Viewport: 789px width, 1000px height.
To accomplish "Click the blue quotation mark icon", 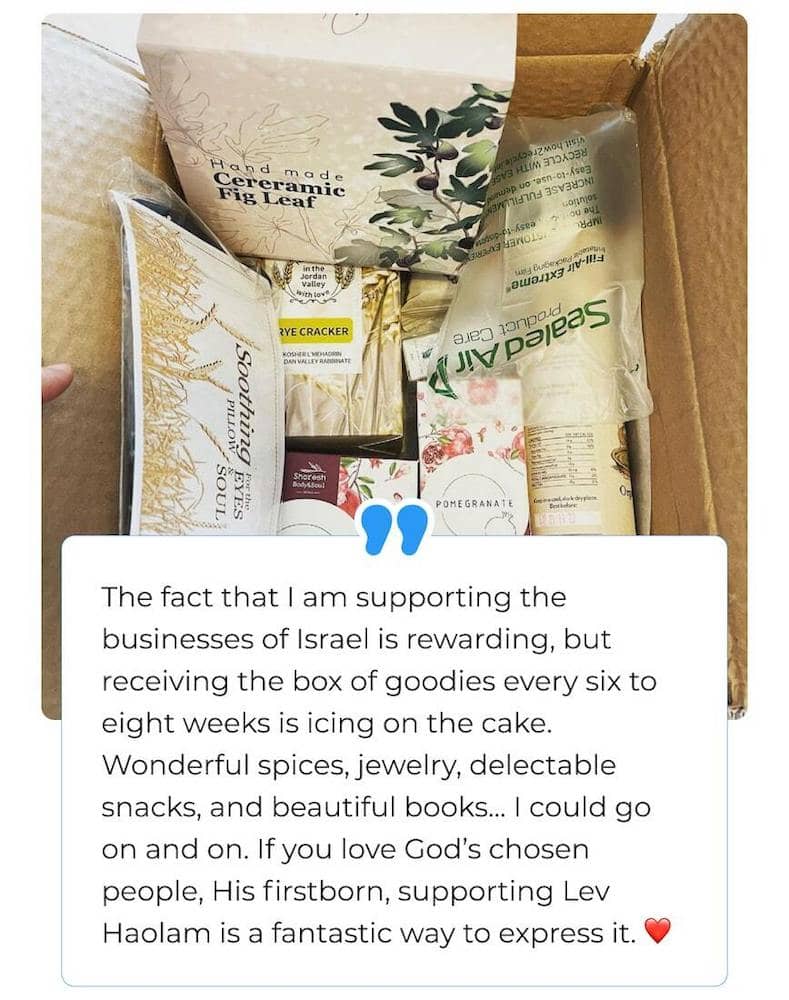I will tap(395, 529).
